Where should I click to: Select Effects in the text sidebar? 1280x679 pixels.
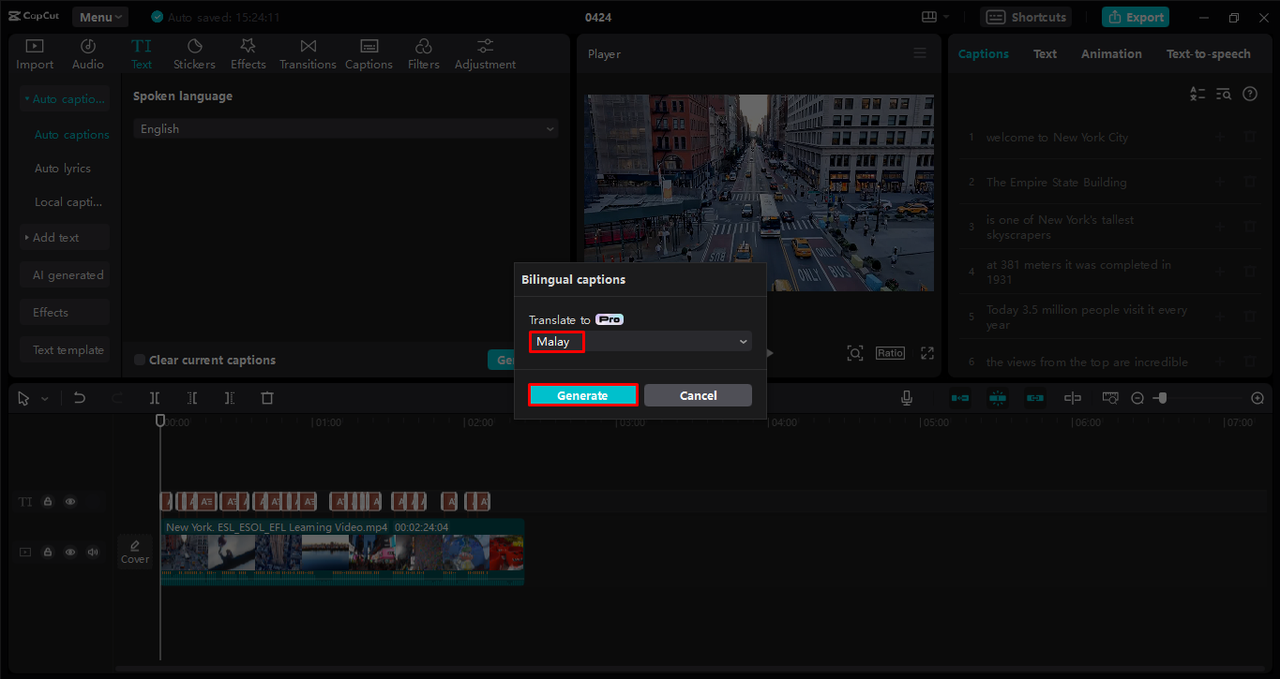64,313
